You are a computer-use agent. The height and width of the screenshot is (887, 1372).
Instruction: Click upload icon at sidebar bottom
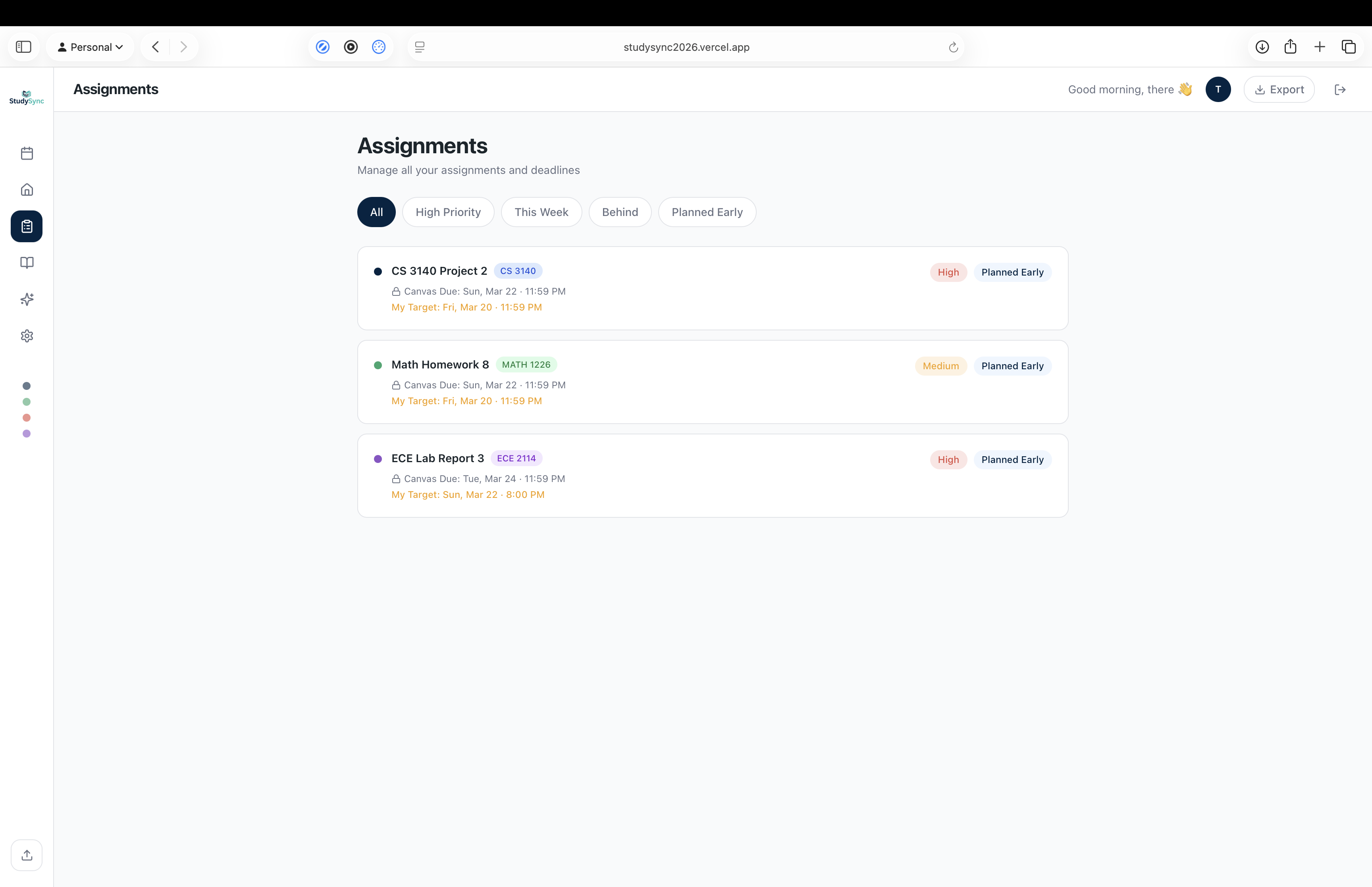click(x=27, y=855)
